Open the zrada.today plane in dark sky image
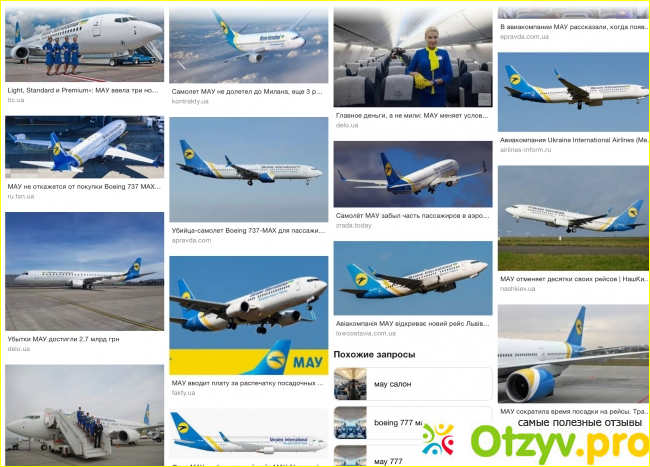 [413, 174]
